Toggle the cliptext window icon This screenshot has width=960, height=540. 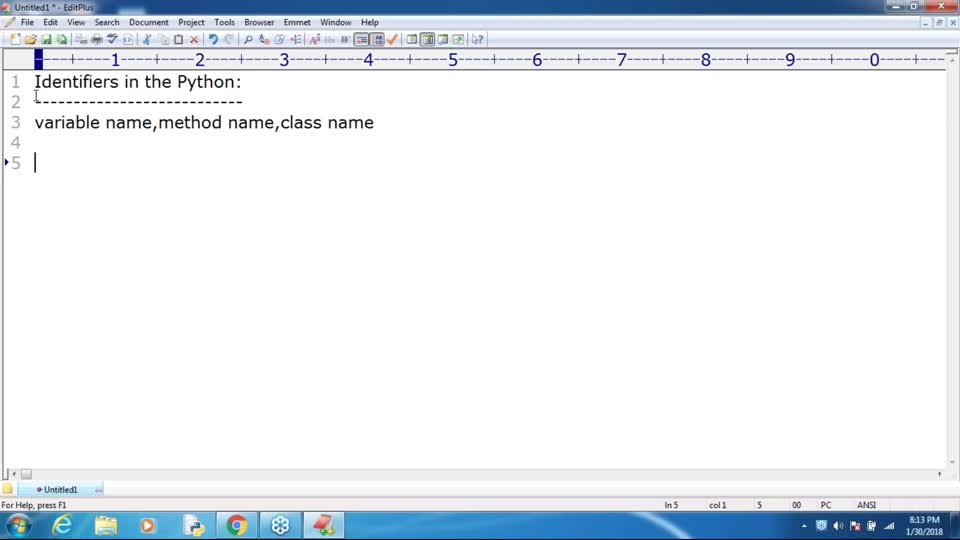click(427, 40)
